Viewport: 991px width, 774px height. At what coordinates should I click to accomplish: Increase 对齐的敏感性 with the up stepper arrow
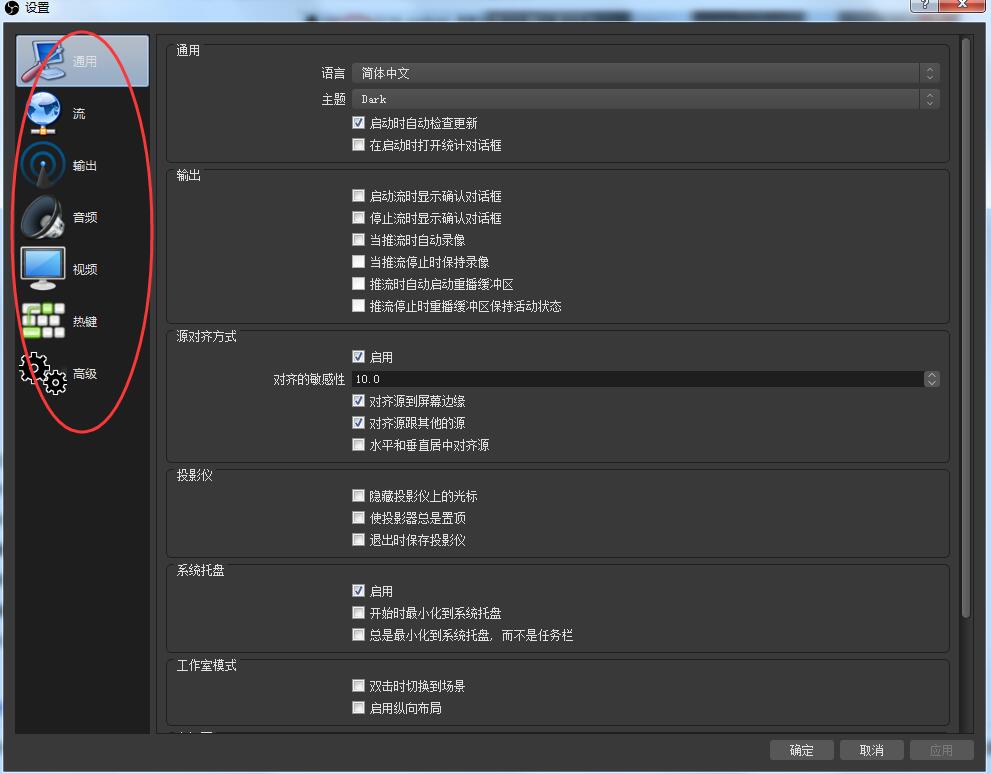pyautogui.click(x=931, y=375)
